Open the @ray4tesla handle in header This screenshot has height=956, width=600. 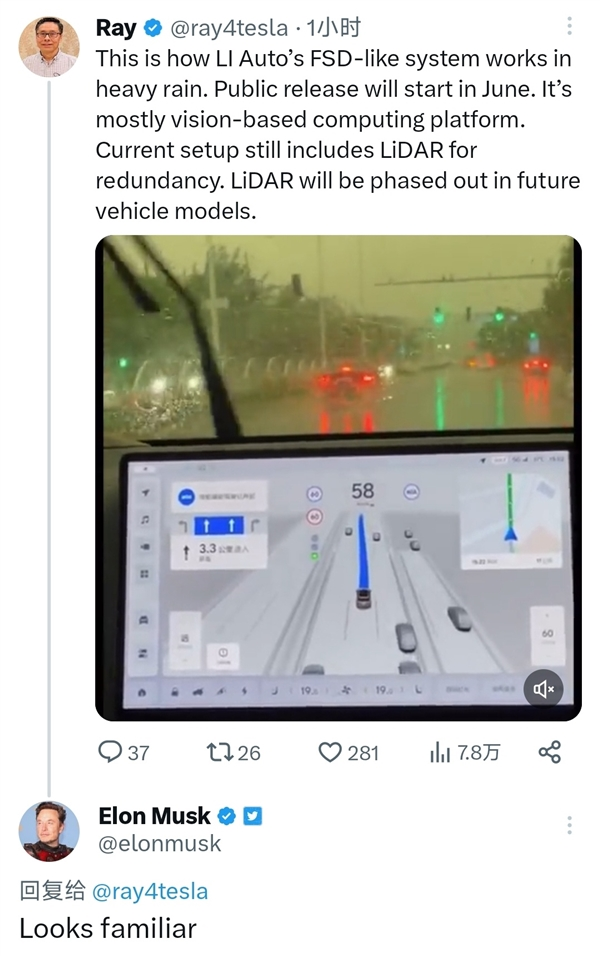[x=228, y=28]
